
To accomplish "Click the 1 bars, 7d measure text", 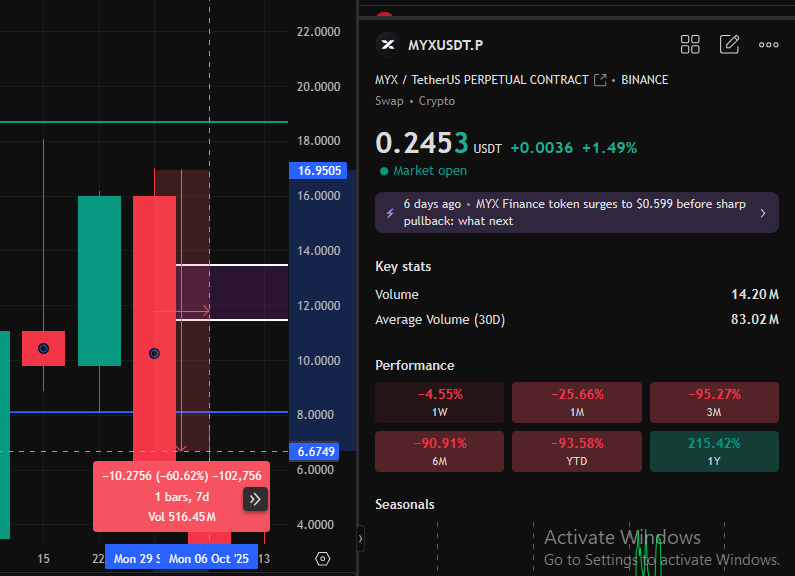I will click(182, 496).
